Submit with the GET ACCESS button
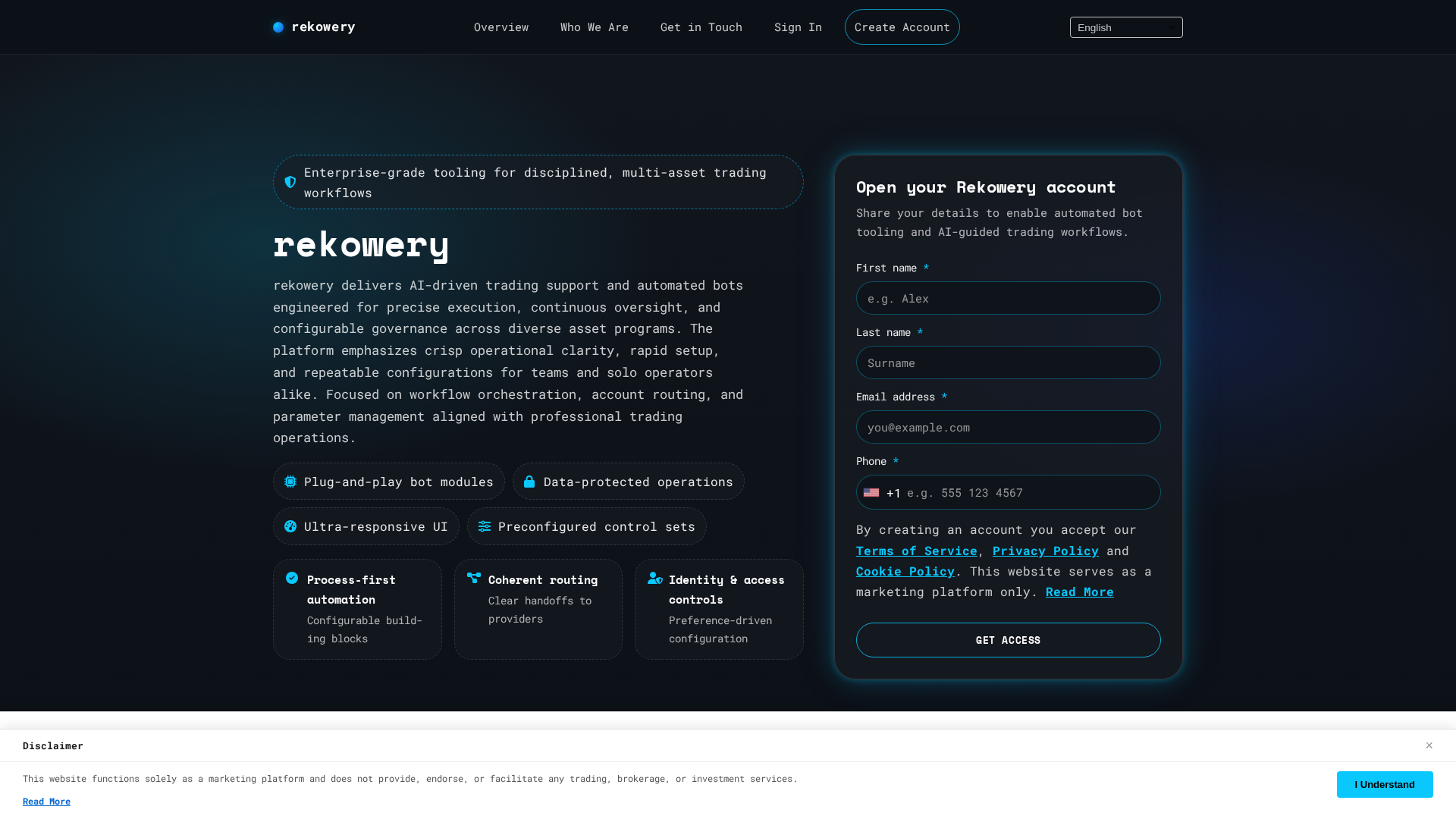 tap(1009, 640)
